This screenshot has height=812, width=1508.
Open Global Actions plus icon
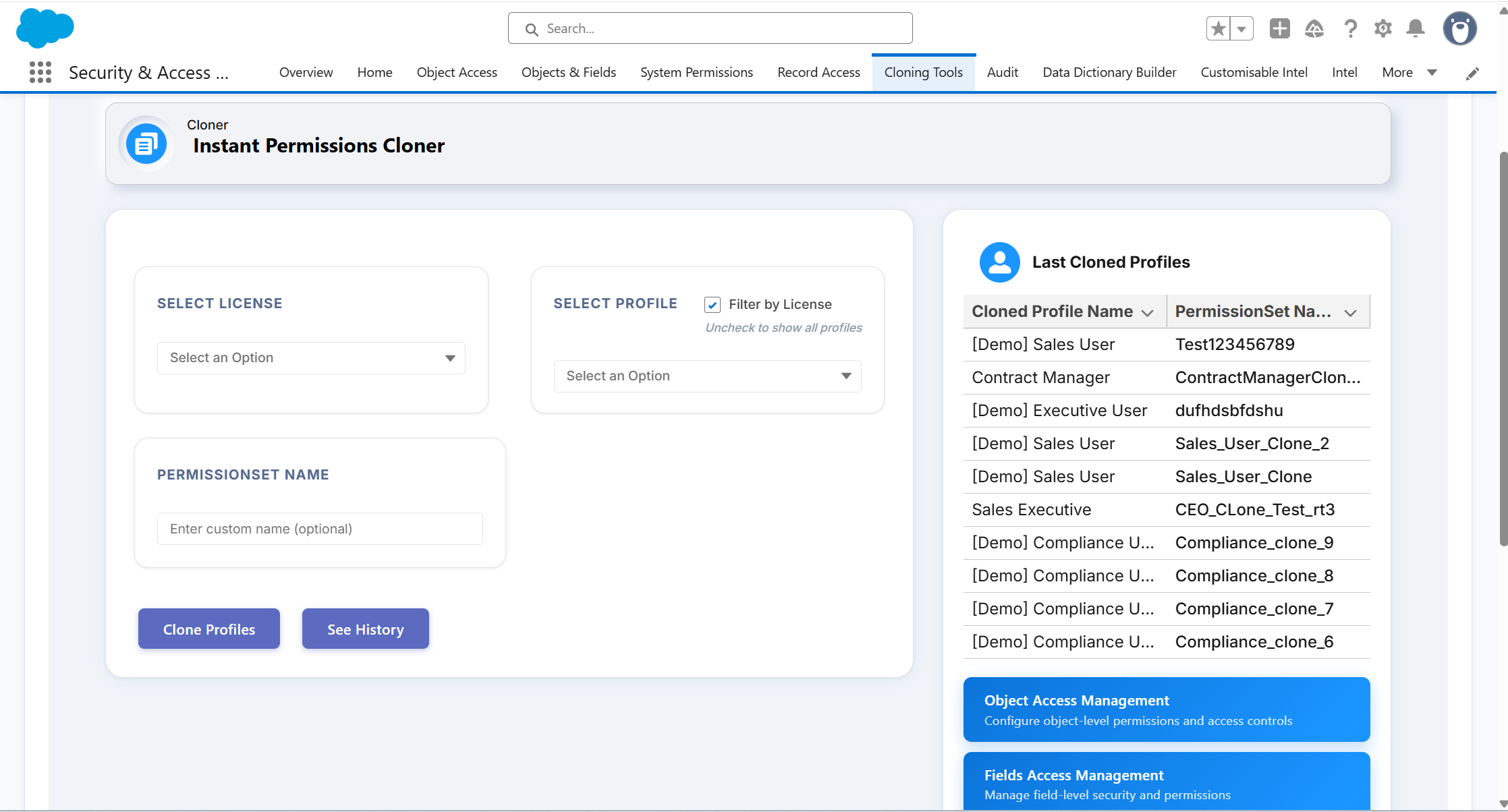coord(1279,28)
